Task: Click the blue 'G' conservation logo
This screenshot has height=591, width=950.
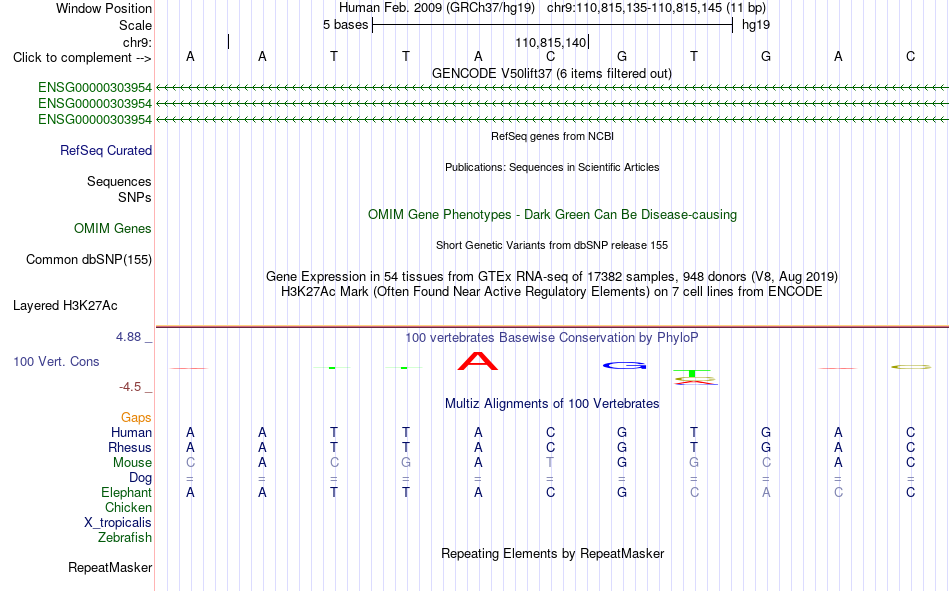Action: (x=625, y=366)
